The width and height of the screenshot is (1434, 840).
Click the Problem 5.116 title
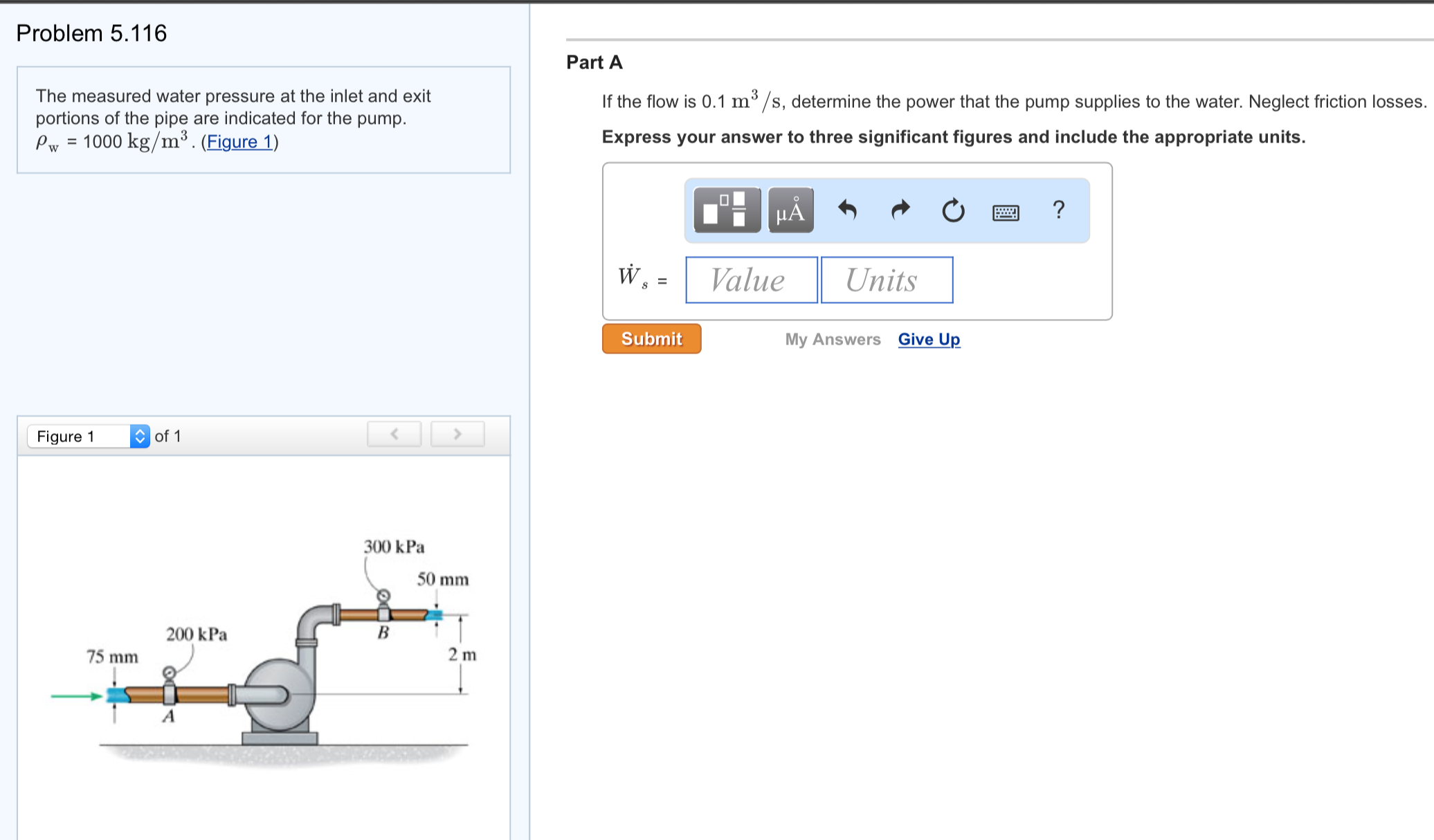(91, 33)
